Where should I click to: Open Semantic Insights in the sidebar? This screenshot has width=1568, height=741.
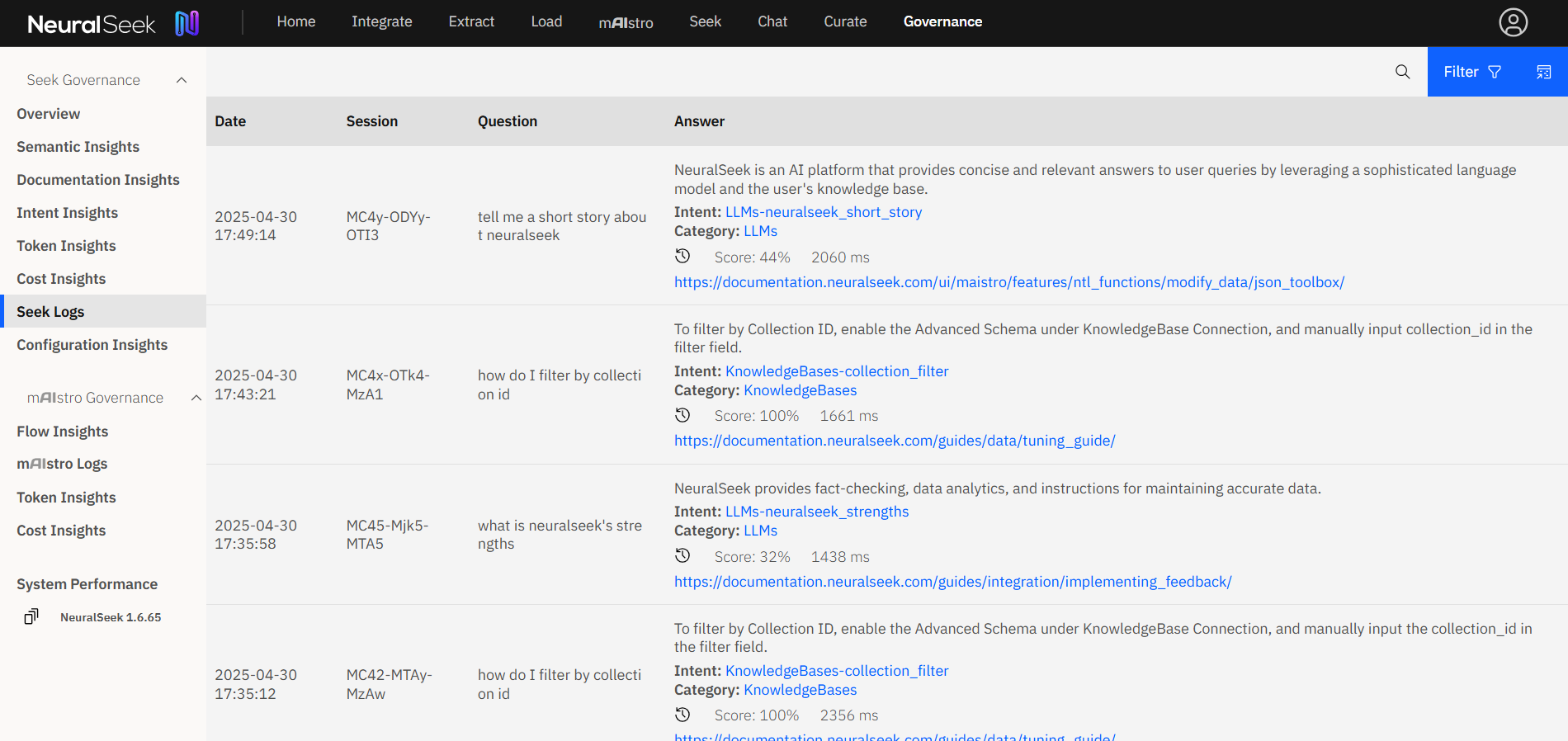click(78, 147)
